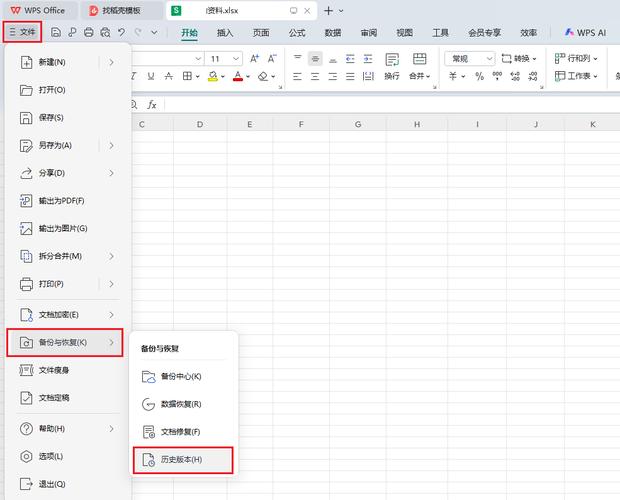Select 数据恢复(R) in the submenu
620x500 pixels.
[182, 404]
